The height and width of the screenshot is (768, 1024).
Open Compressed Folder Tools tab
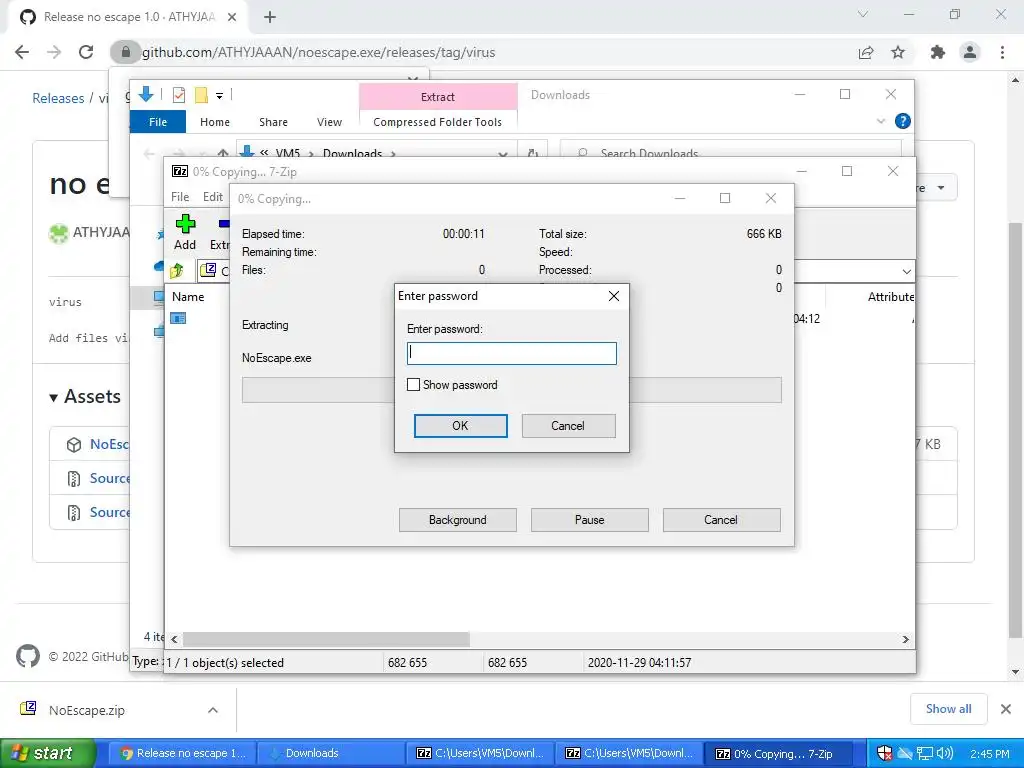438,122
